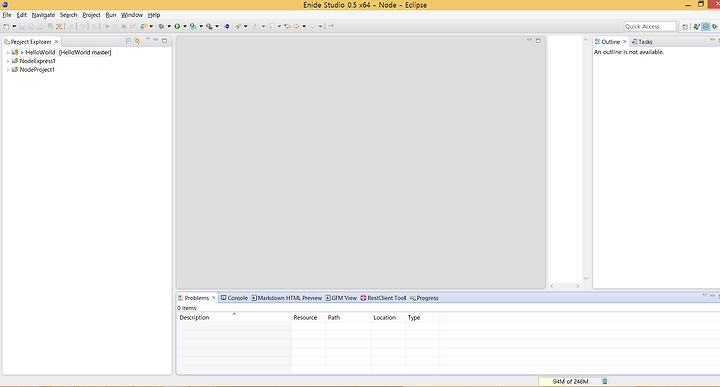Select the highlighted Node perspective icon
This screenshot has height=387, width=720.
click(x=706, y=27)
